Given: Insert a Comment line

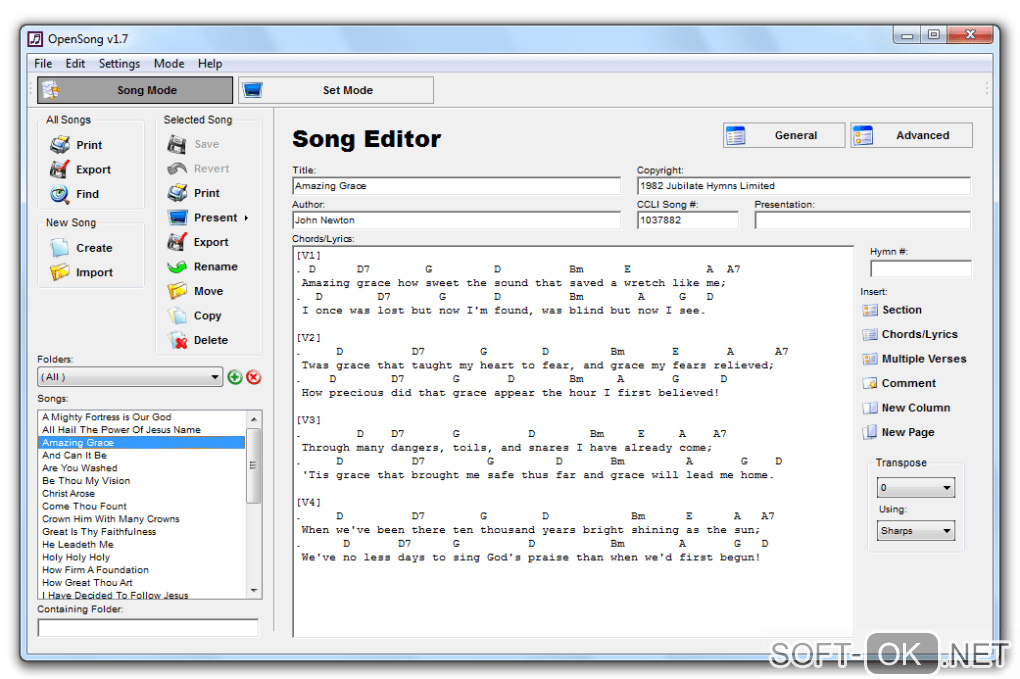Looking at the screenshot, I should click(899, 383).
